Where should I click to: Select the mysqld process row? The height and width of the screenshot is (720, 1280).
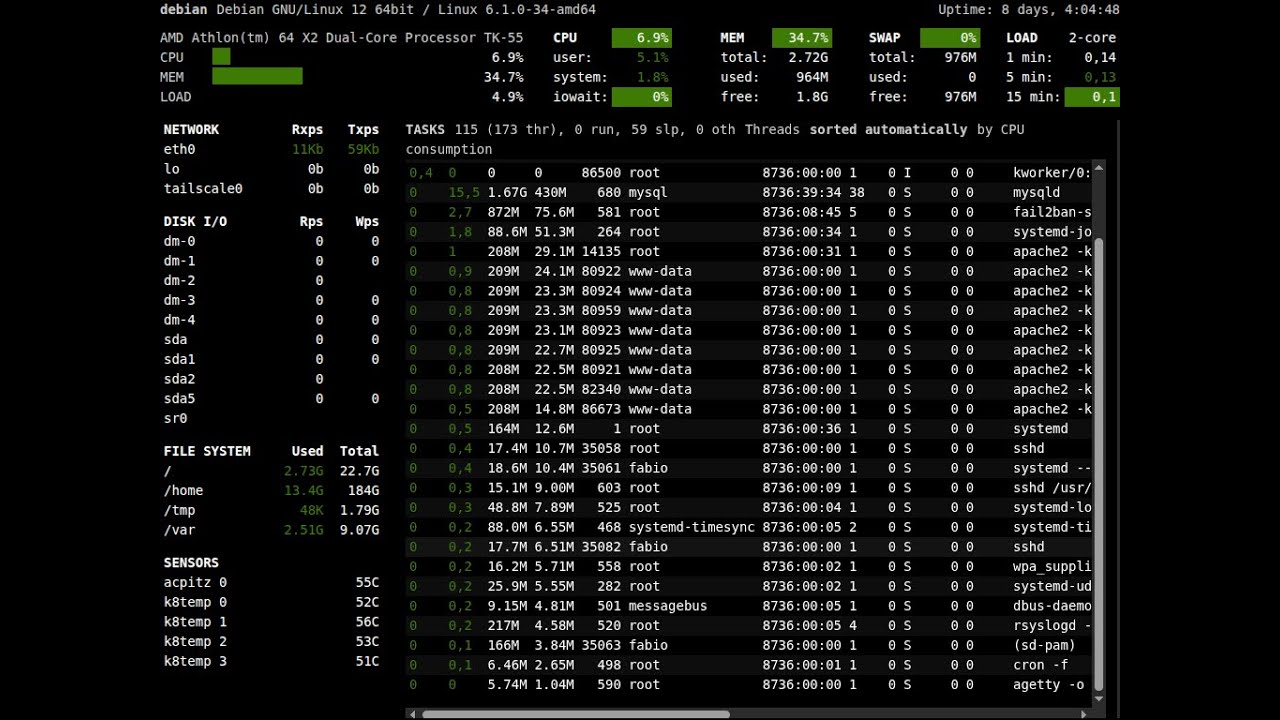[x=749, y=192]
